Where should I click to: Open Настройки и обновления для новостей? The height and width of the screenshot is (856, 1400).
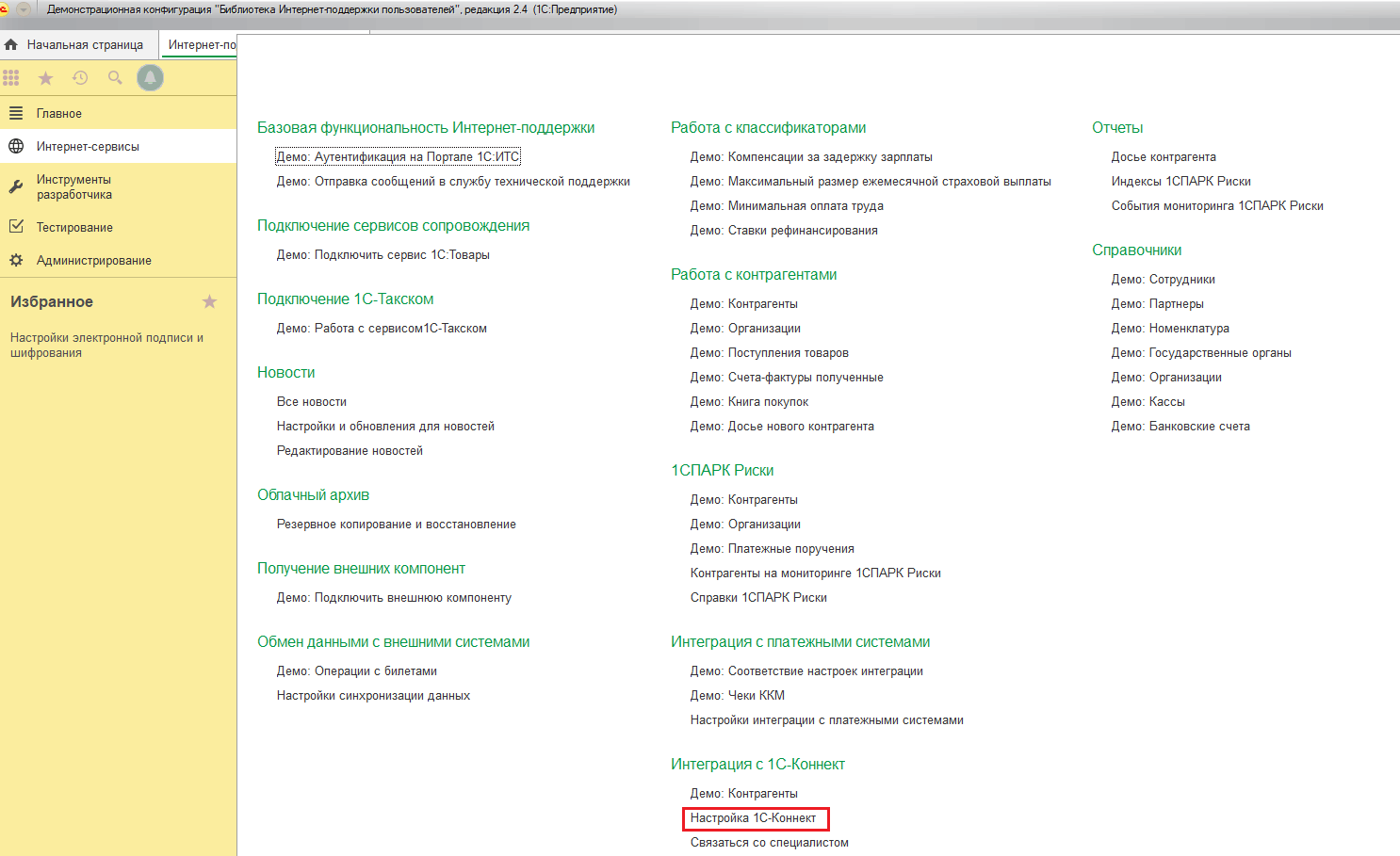coord(385,426)
